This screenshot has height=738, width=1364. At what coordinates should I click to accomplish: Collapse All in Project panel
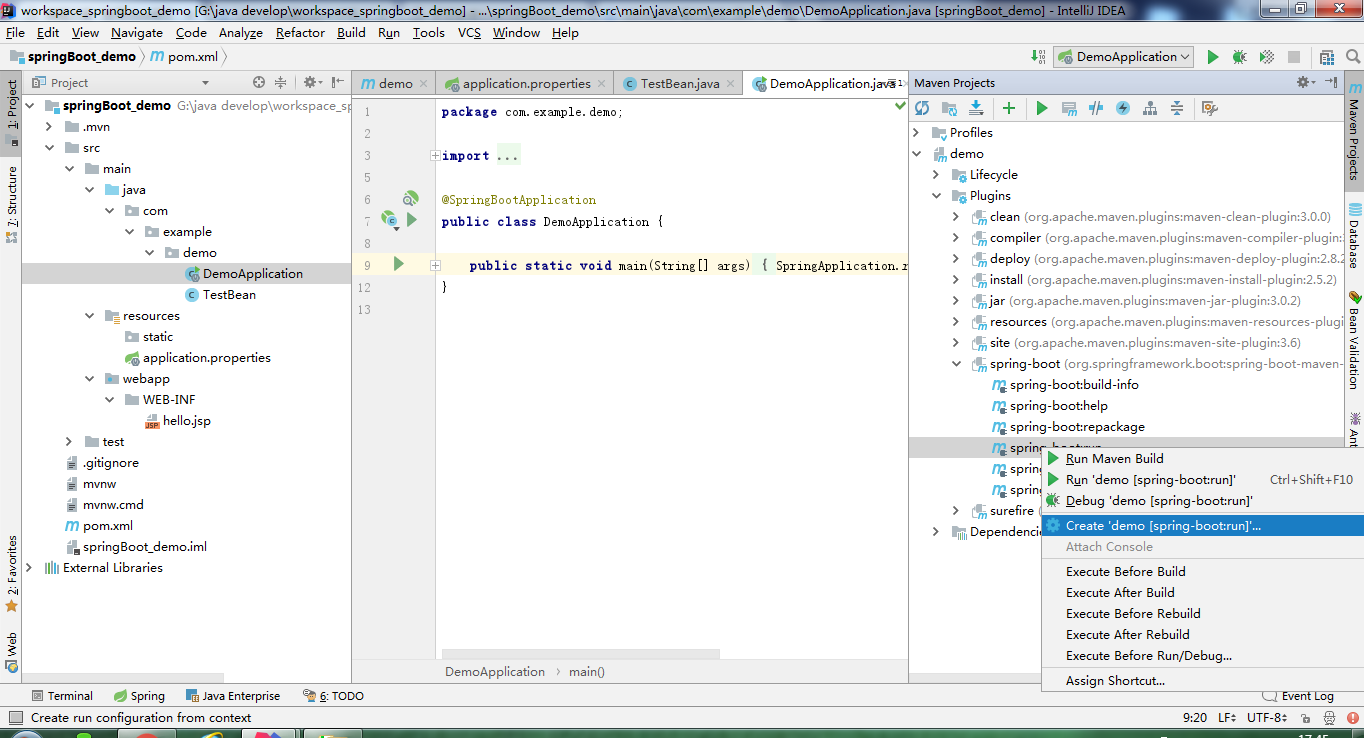click(281, 82)
